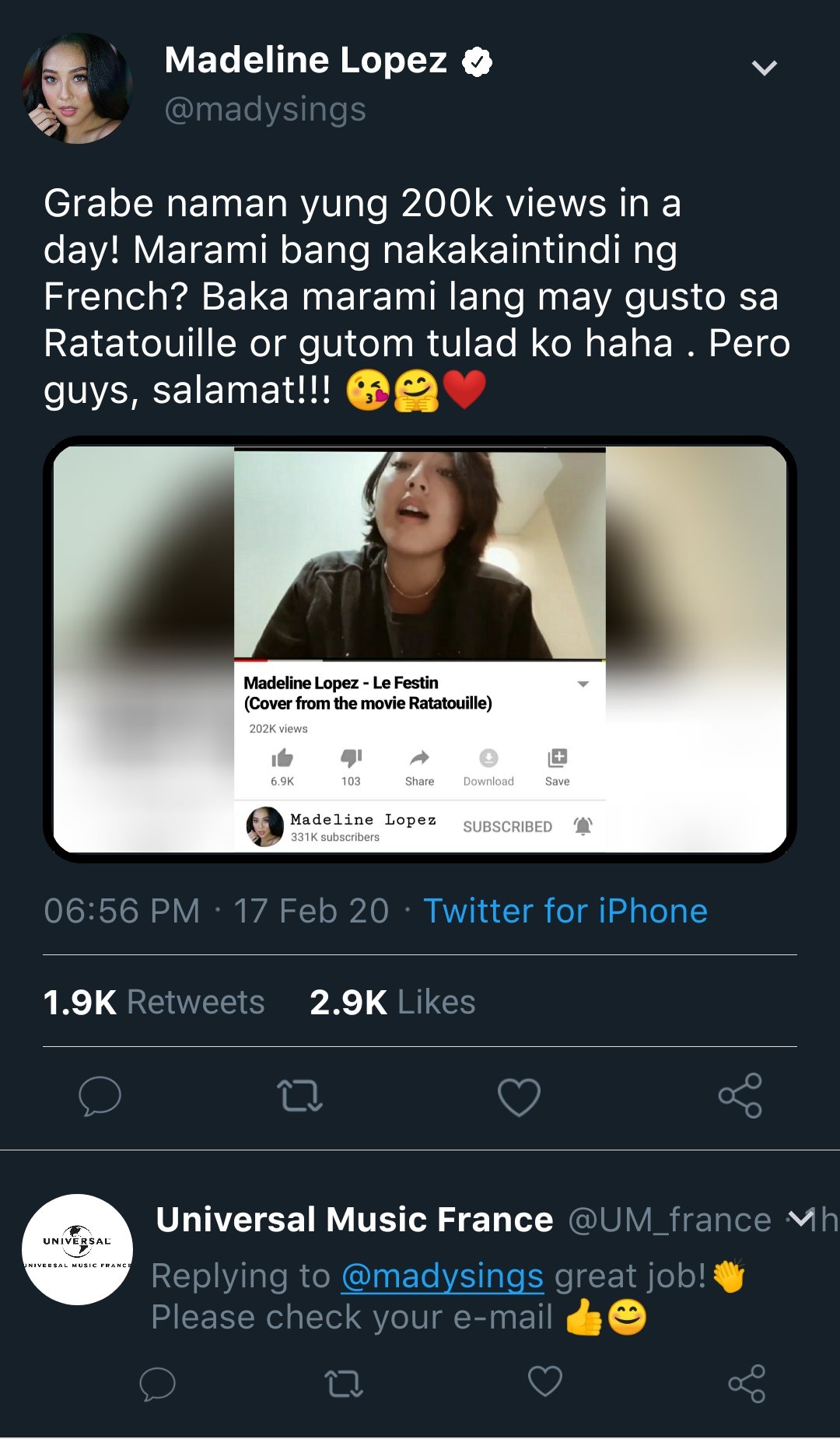Open options chevron on Universal Music France reply
840x1439 pixels.
pos(799,1218)
